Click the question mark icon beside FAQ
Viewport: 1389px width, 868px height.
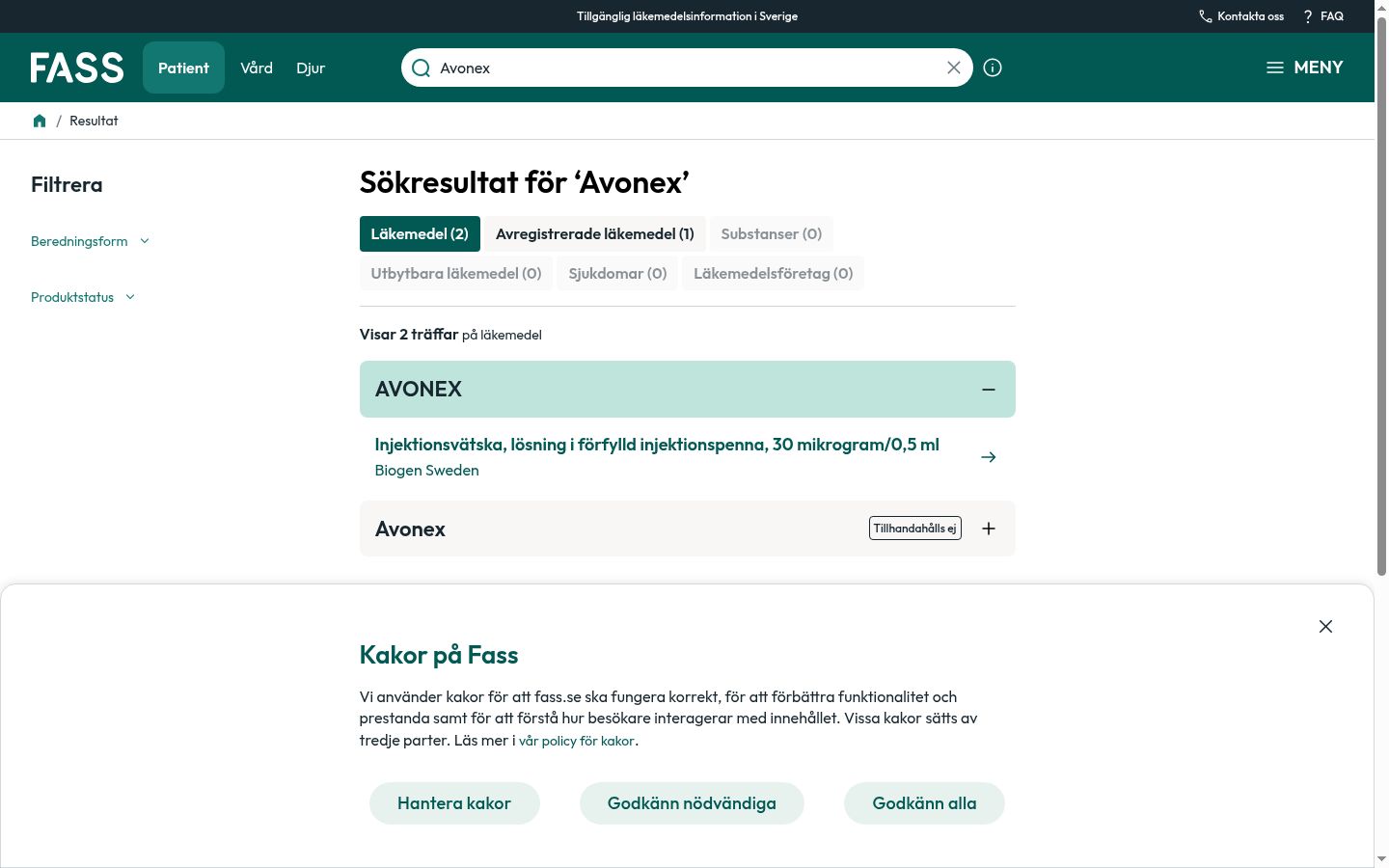point(1308,16)
